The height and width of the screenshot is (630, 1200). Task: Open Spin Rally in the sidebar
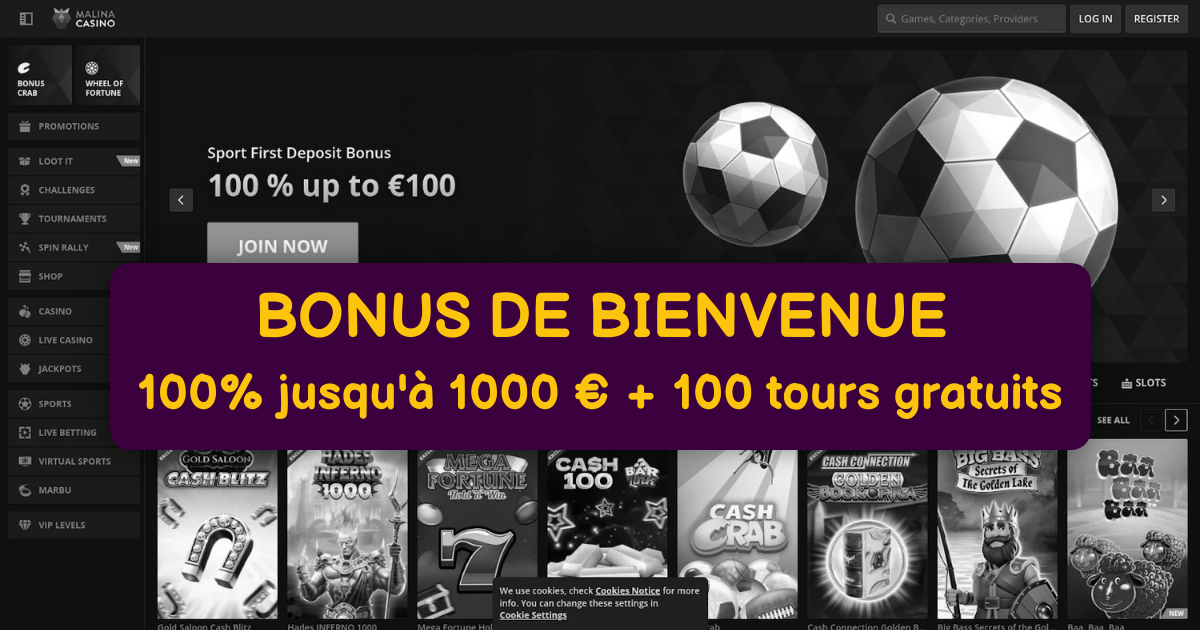[74, 247]
